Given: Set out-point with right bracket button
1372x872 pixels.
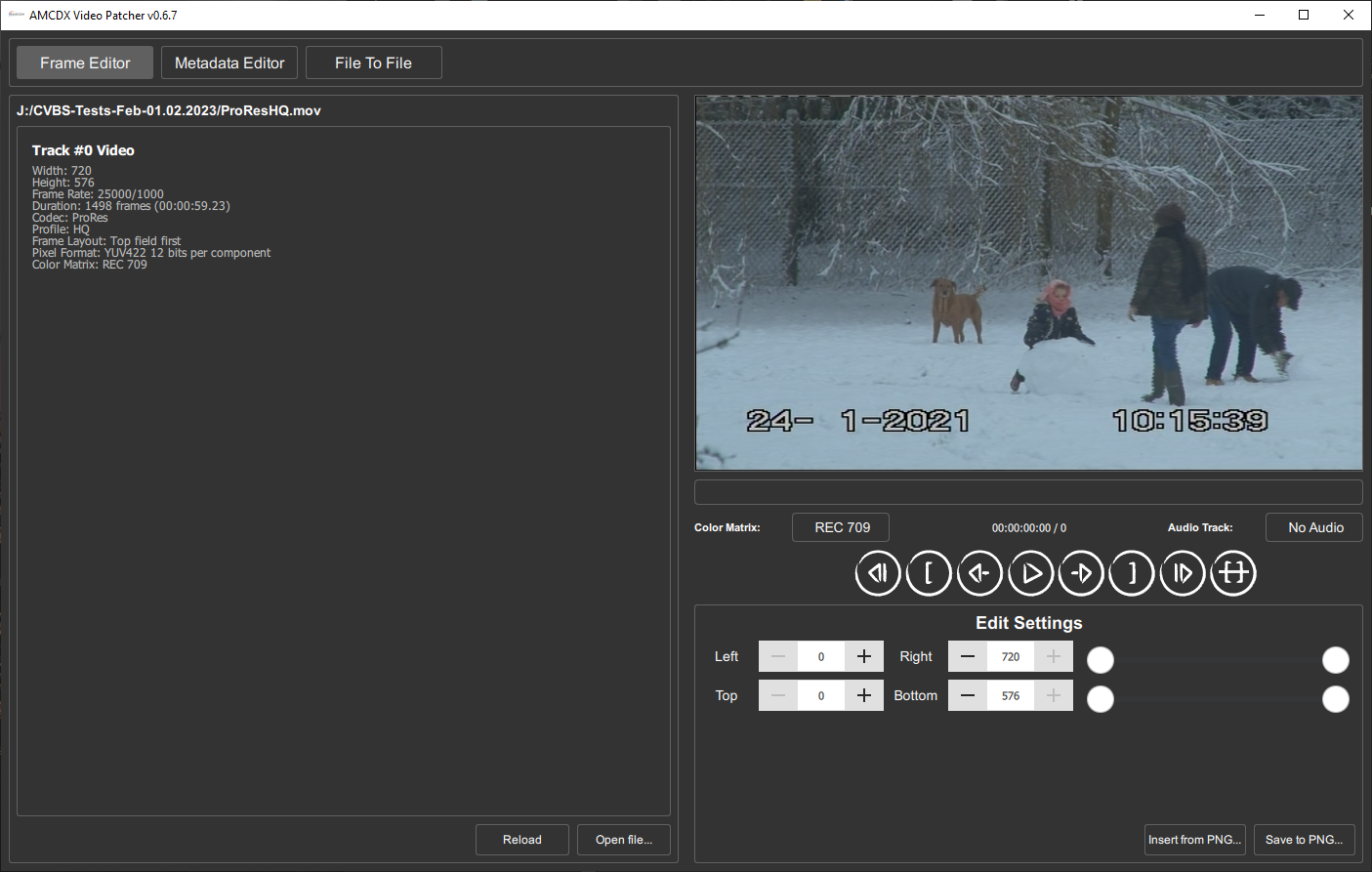Looking at the screenshot, I should 1132,573.
